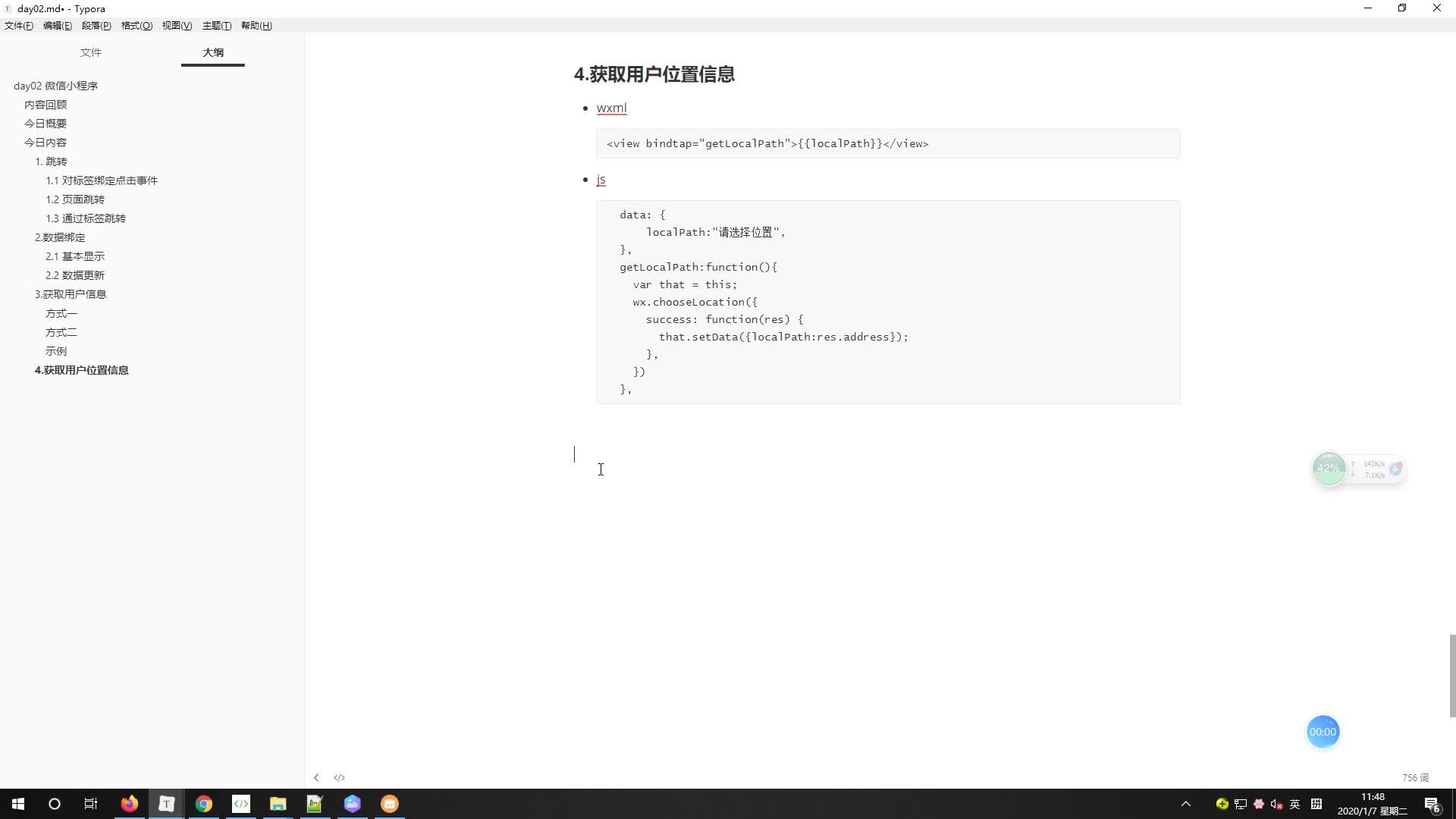Switch sidebar to the 文件 tab
The width and height of the screenshot is (1456, 819).
coord(91,52)
